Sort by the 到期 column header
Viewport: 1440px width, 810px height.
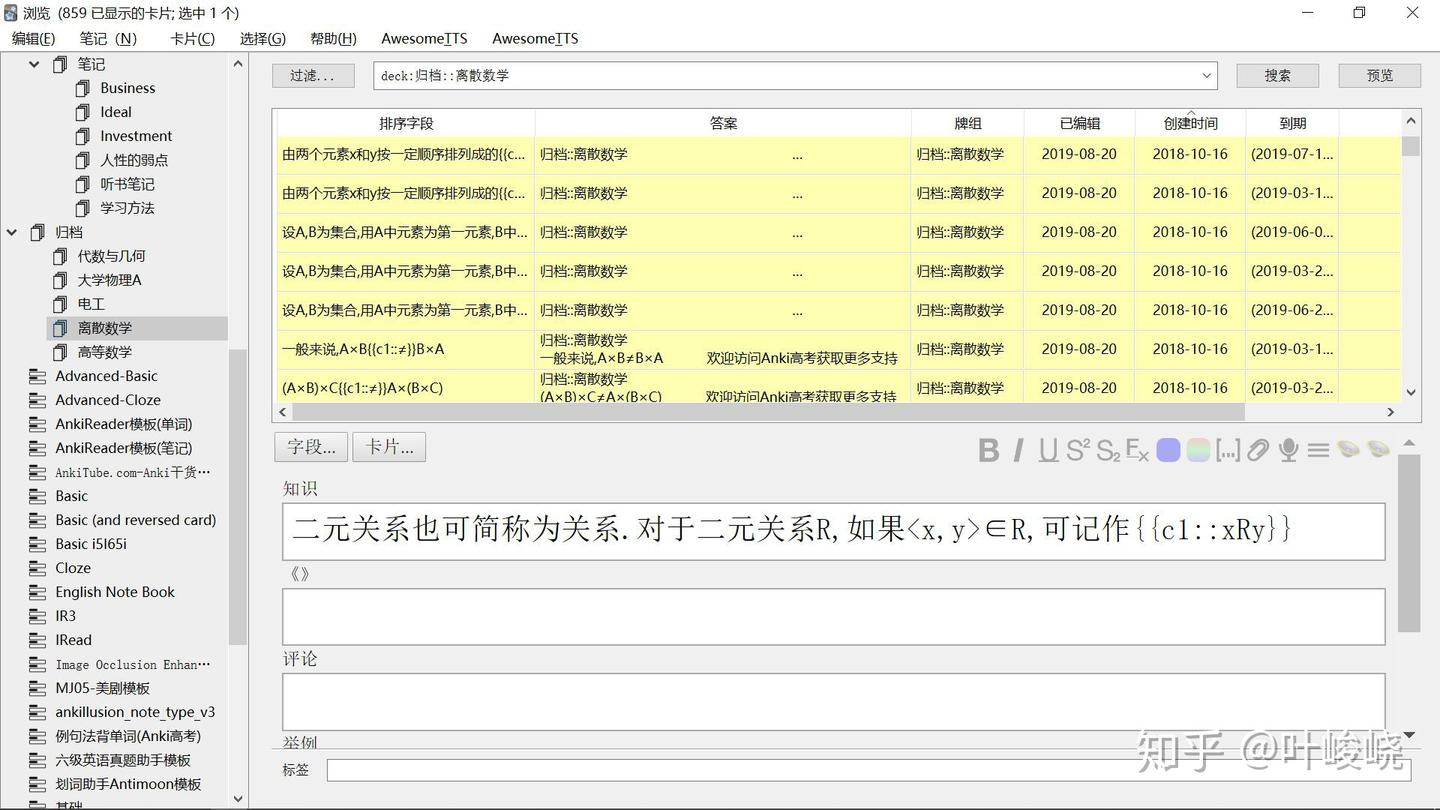click(1293, 123)
